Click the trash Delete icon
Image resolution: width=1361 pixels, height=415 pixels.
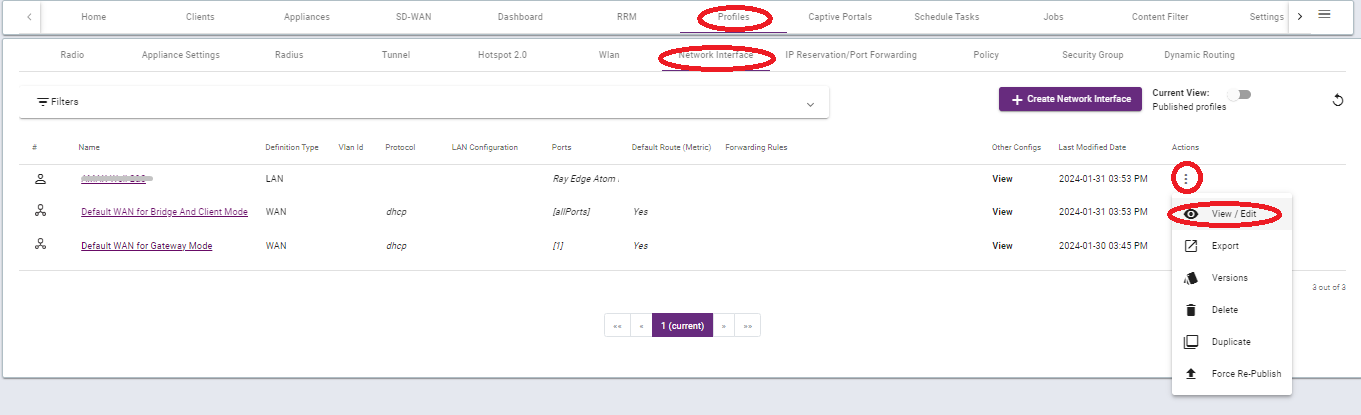pos(1190,310)
